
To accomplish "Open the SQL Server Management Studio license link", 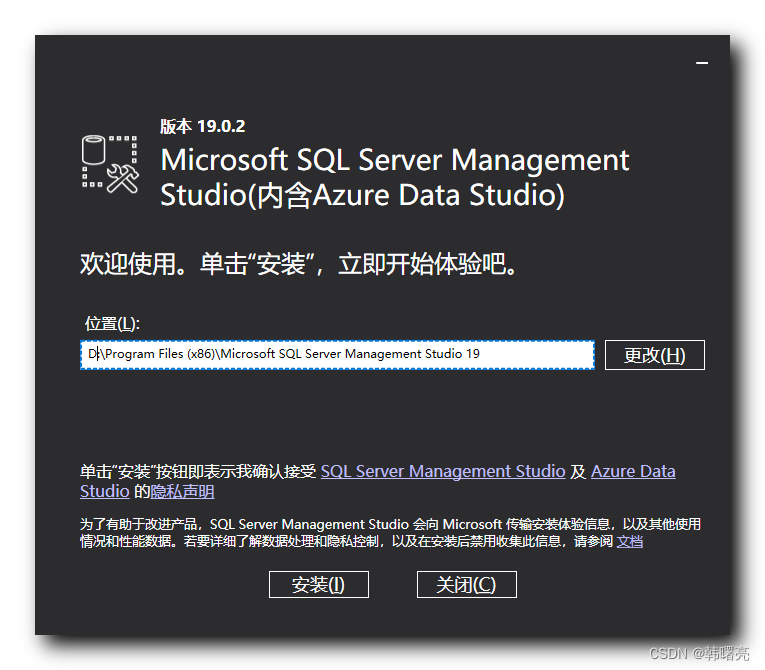I will click(443, 471).
